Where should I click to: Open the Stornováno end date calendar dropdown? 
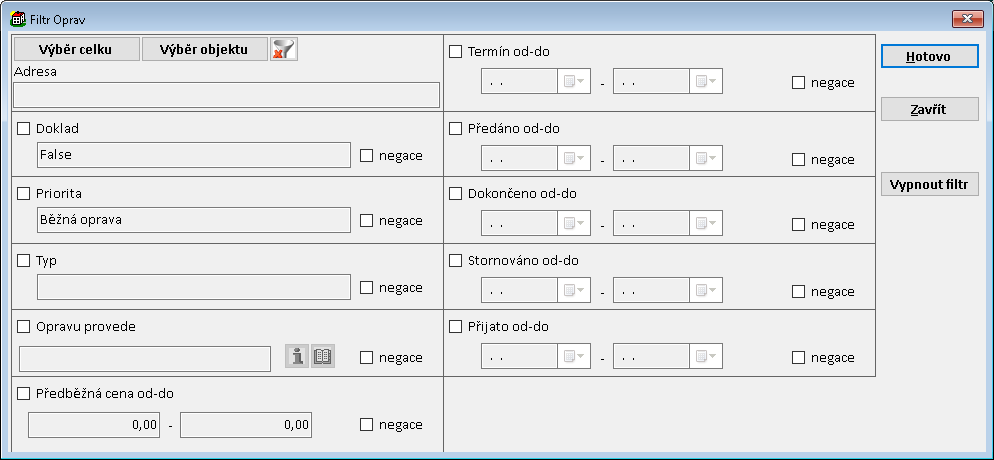706,291
